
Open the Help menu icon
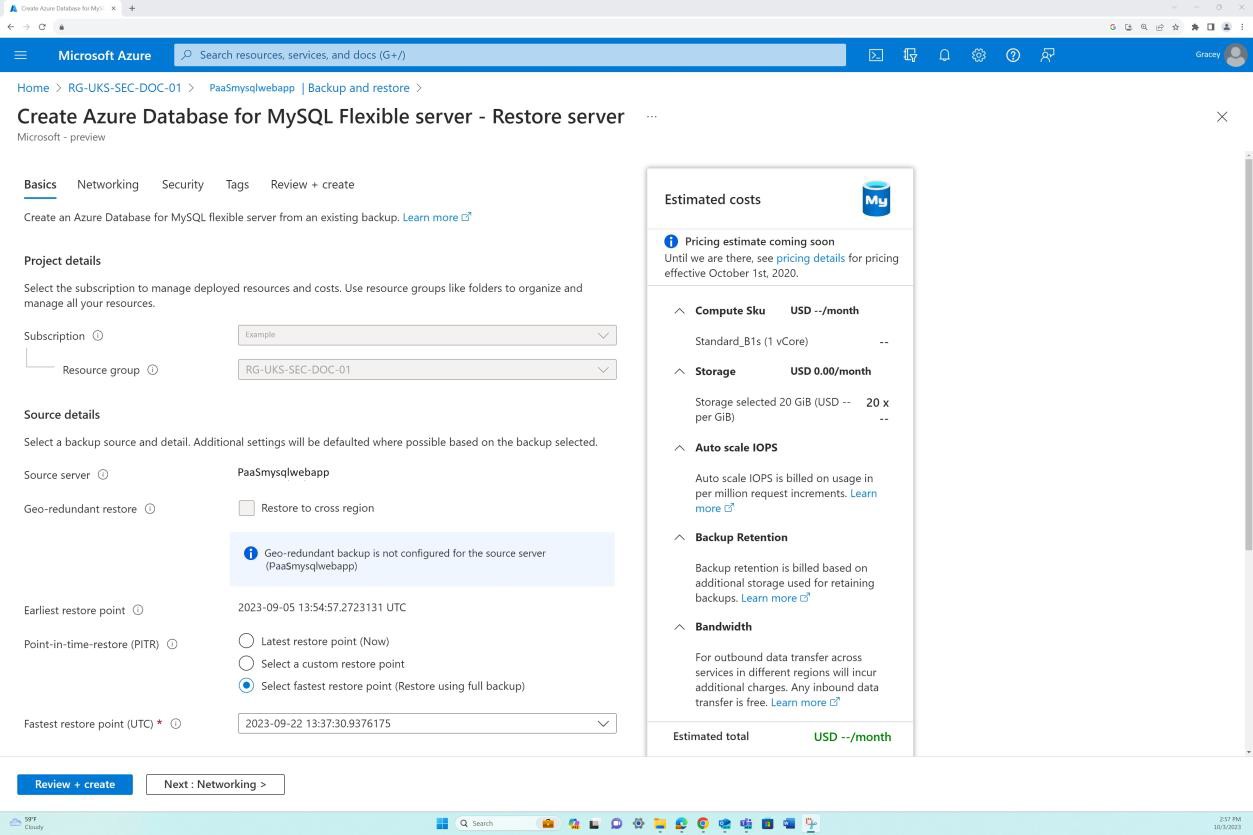pyautogui.click(x=1012, y=55)
